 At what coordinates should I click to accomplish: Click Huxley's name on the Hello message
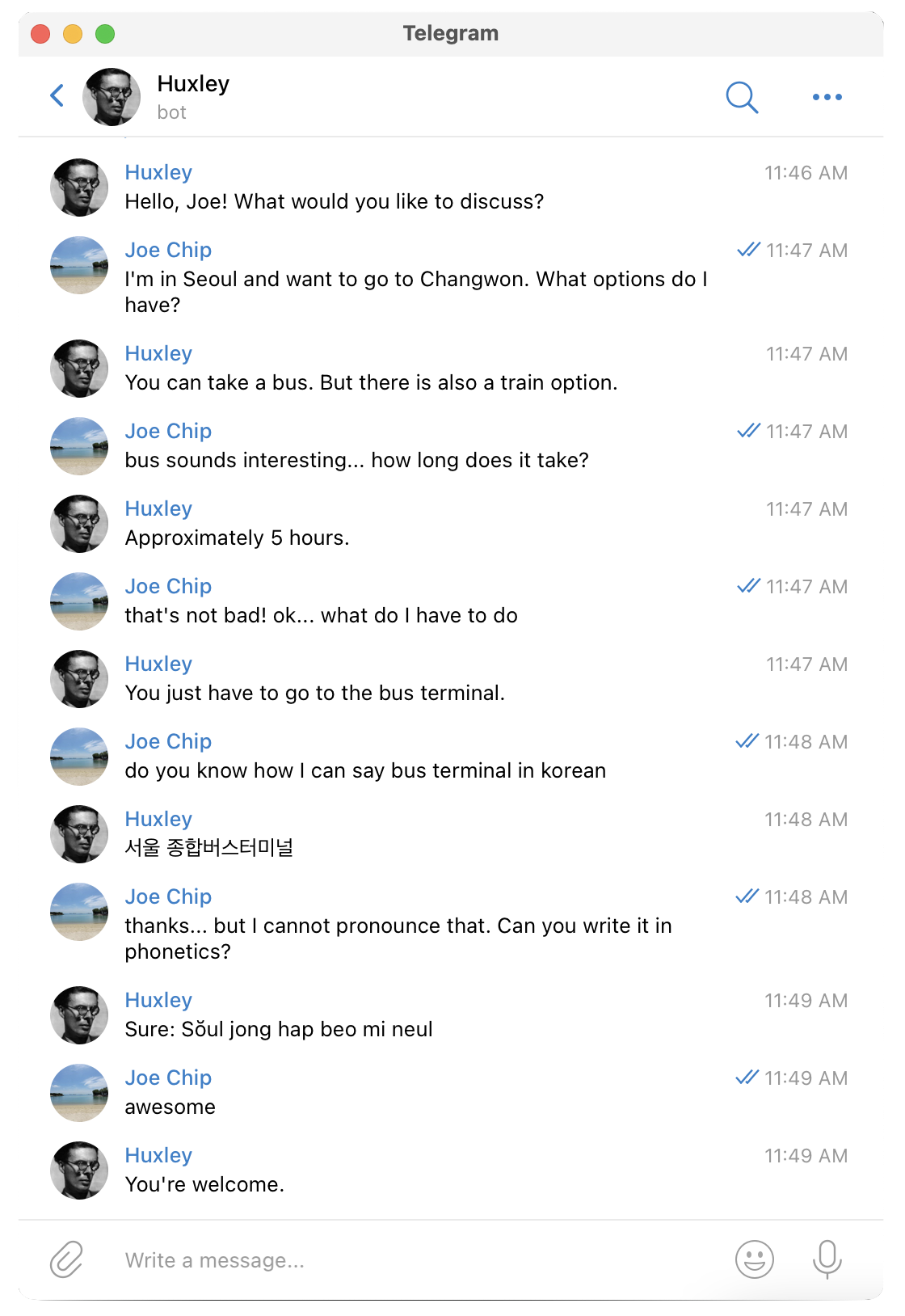click(x=158, y=172)
